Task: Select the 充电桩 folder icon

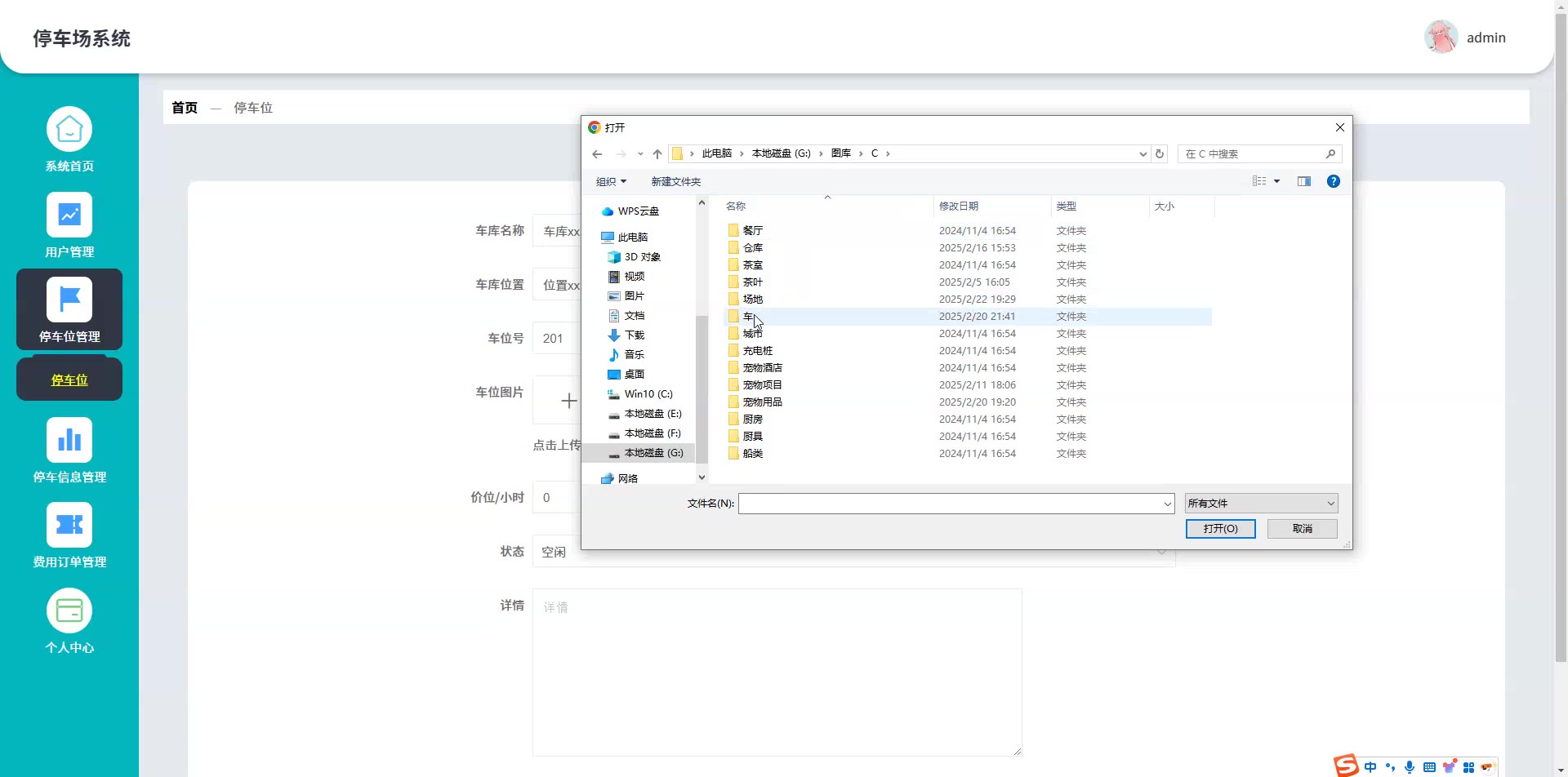Action: pos(733,351)
